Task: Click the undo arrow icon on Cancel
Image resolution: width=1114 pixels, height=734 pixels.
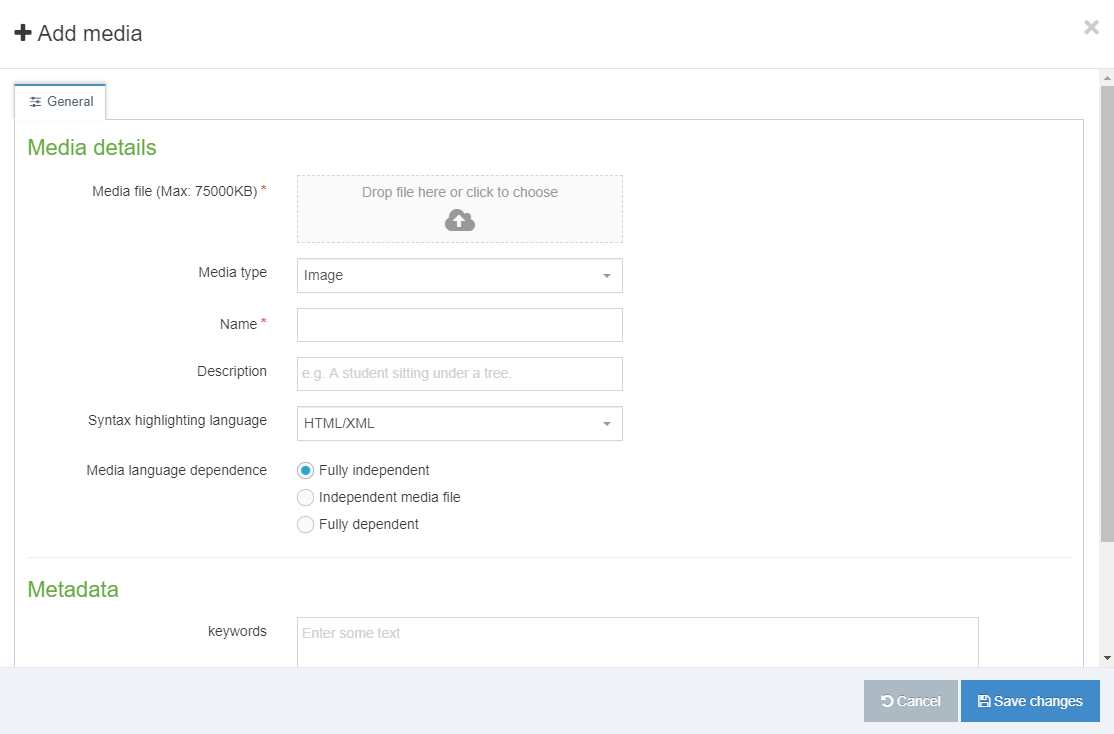Action: click(887, 701)
